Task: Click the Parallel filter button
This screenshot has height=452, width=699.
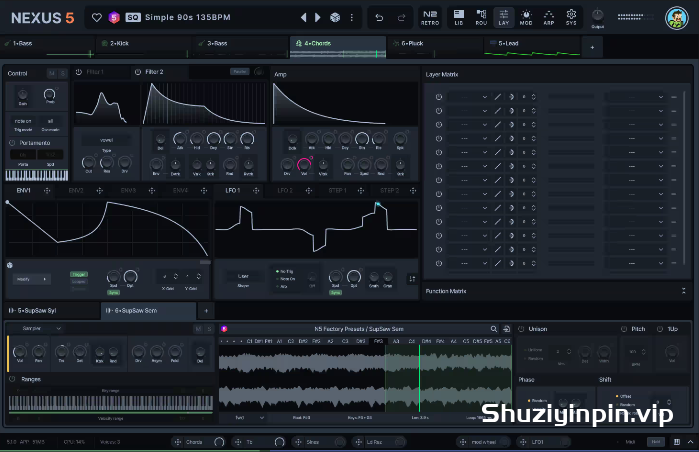Action: click(240, 72)
